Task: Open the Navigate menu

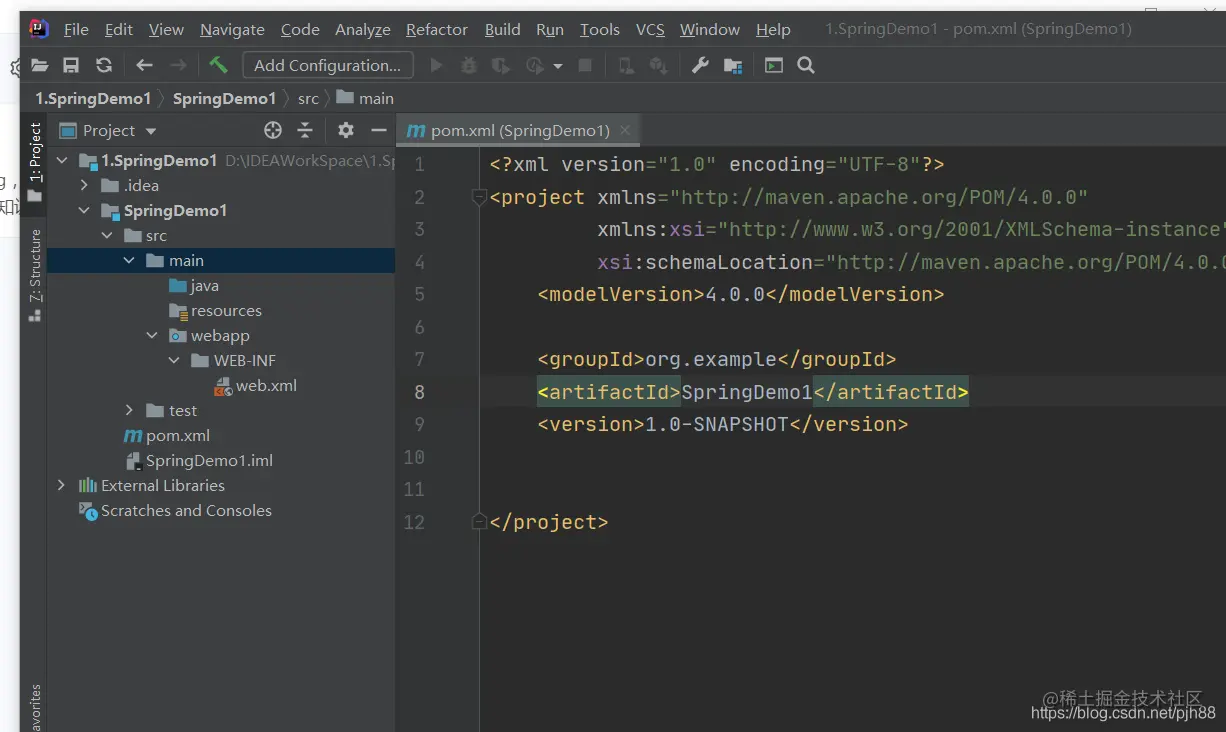Action: [x=232, y=29]
